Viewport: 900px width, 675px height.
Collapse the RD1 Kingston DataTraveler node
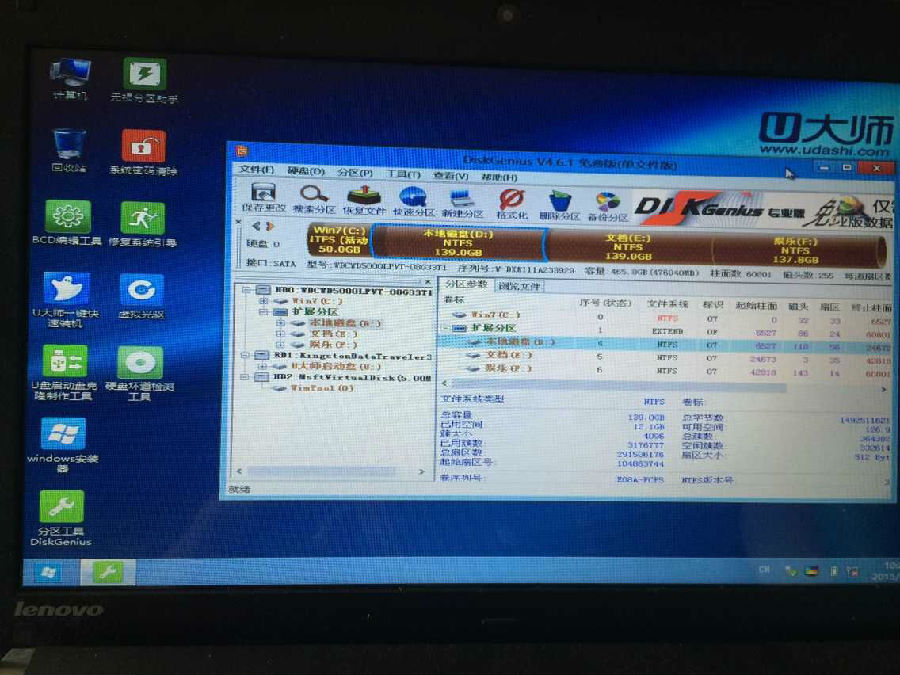[x=246, y=355]
